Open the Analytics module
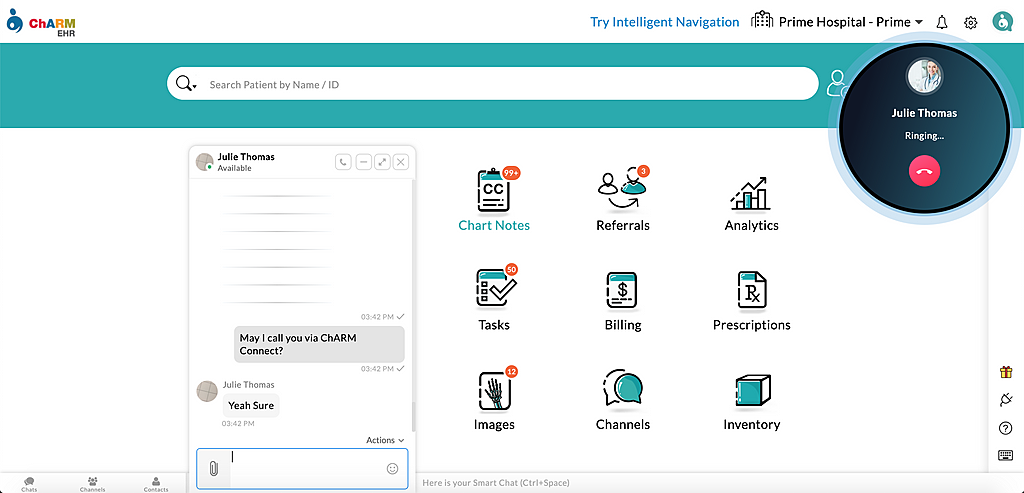 750,192
